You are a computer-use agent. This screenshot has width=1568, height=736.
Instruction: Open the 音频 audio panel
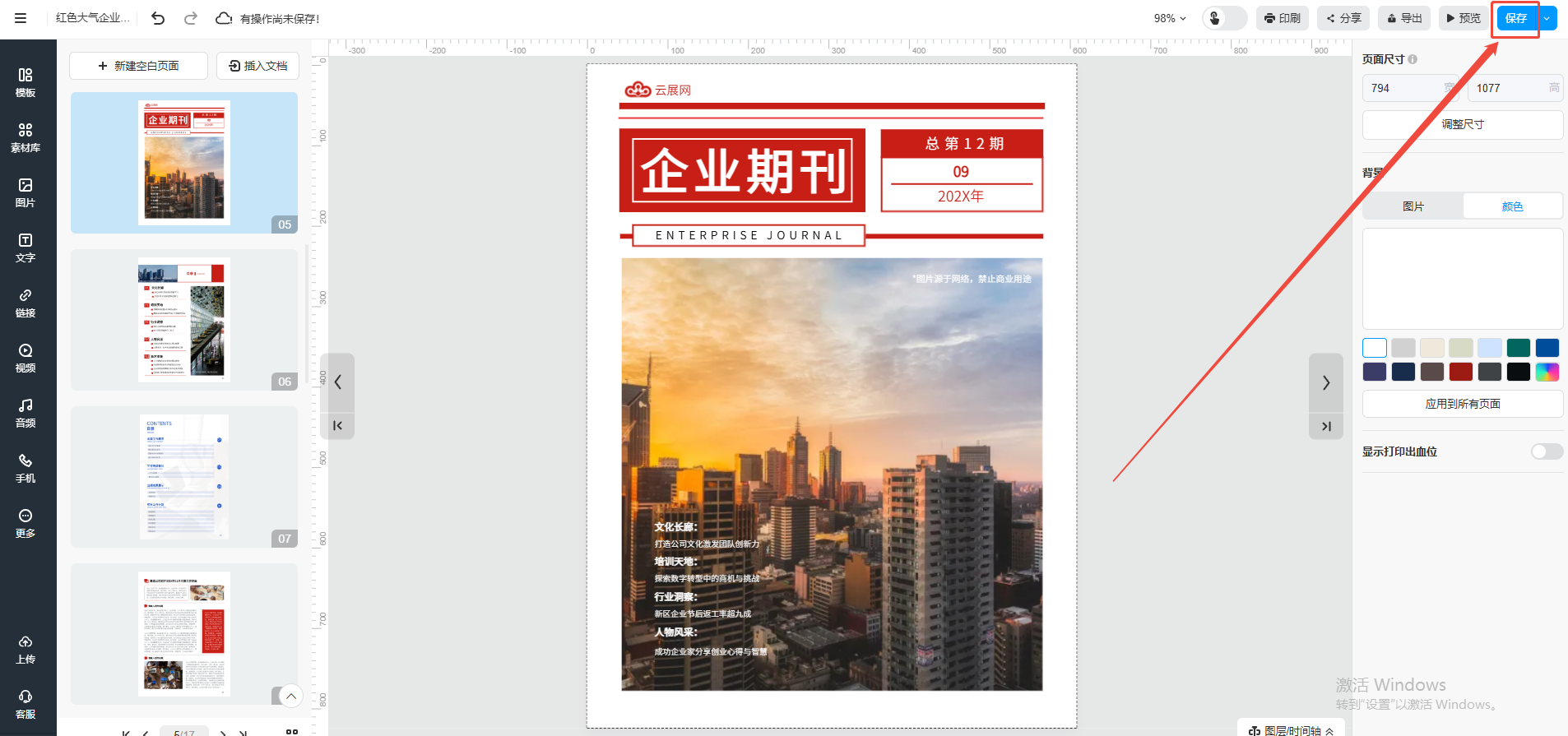[x=26, y=413]
